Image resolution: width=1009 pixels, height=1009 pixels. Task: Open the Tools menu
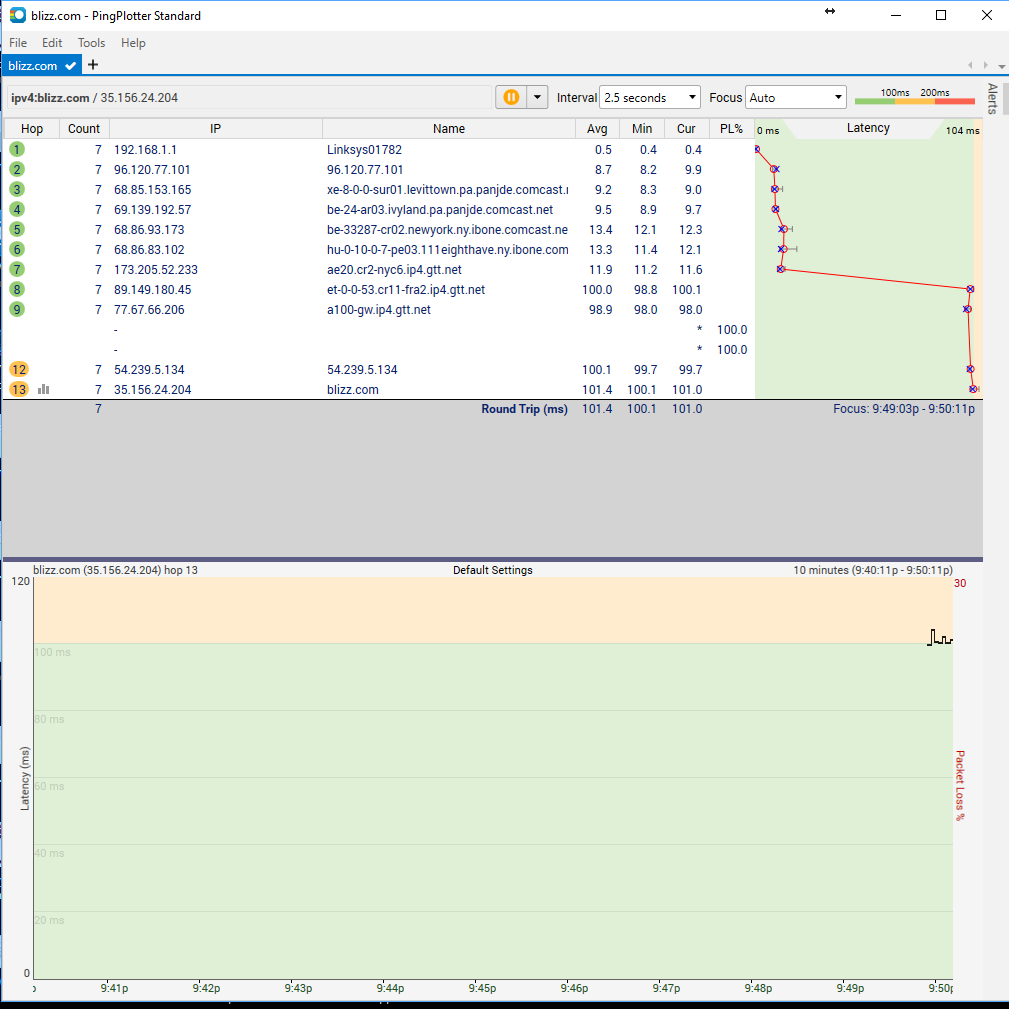(91, 43)
